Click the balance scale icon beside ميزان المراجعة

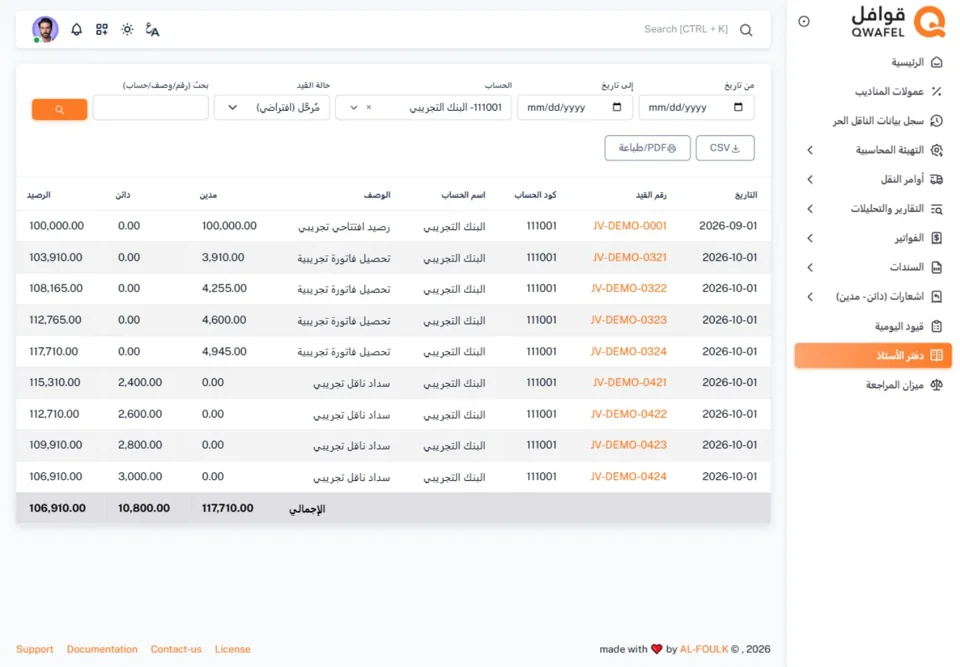click(937, 385)
